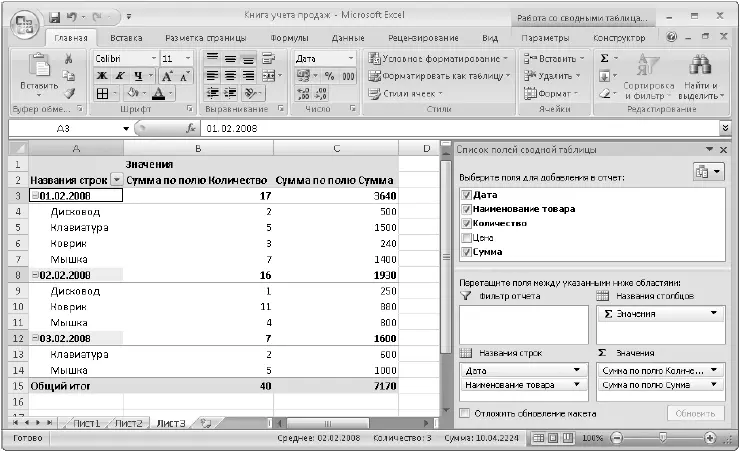The width and height of the screenshot is (740, 451).
Task: Open Excel help question mark
Action: click(672, 37)
